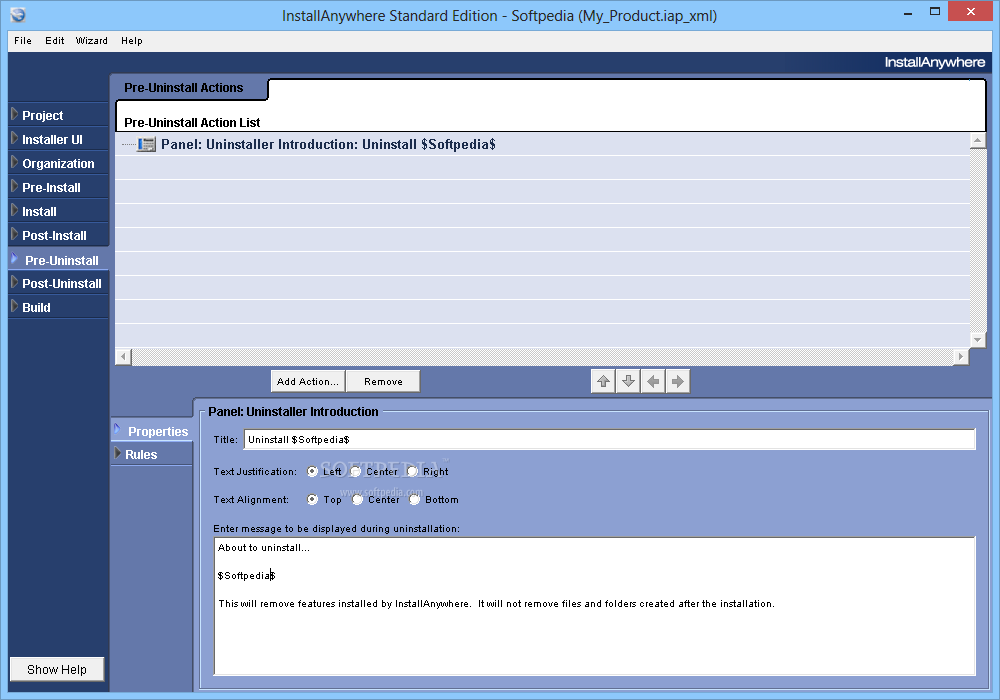Image resolution: width=1000 pixels, height=700 pixels.
Task: Click the Uninstaller Introduction panel icon
Action: tap(147, 145)
